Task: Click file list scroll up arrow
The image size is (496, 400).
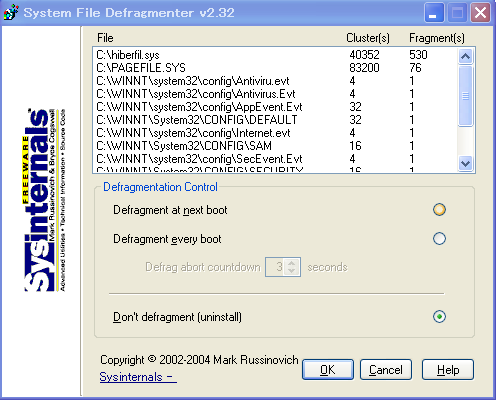Action: (x=465, y=56)
